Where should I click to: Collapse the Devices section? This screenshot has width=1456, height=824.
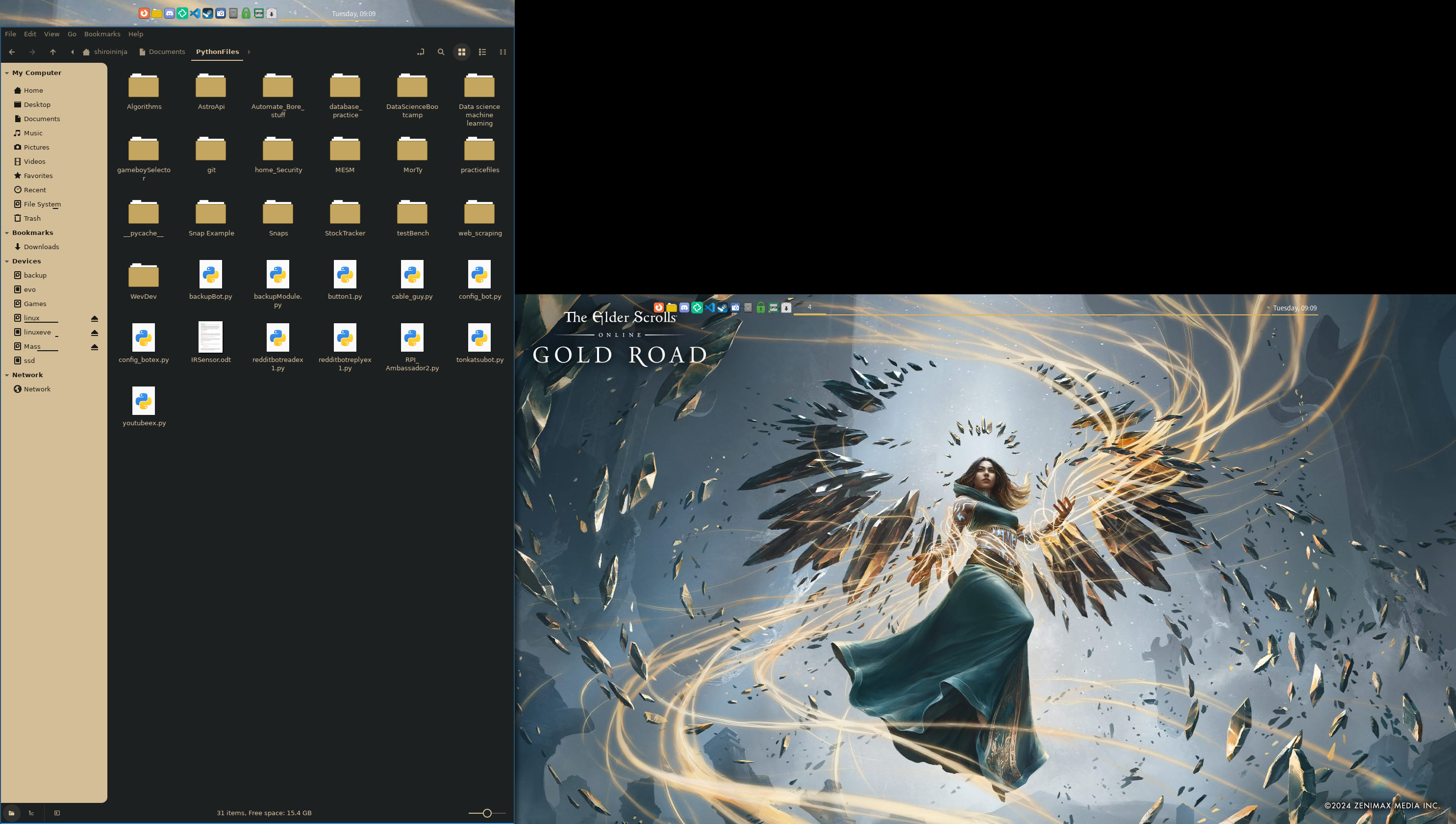point(7,261)
